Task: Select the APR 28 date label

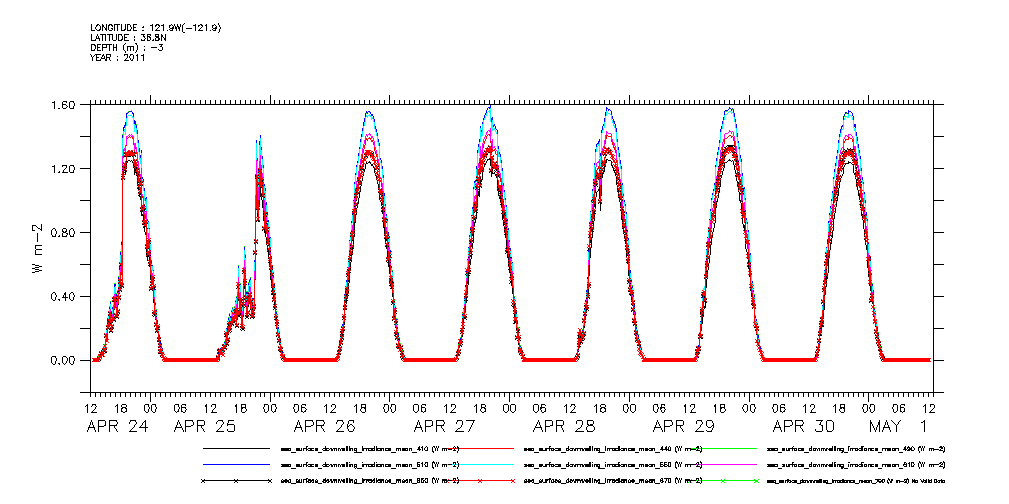Action: click(x=564, y=426)
